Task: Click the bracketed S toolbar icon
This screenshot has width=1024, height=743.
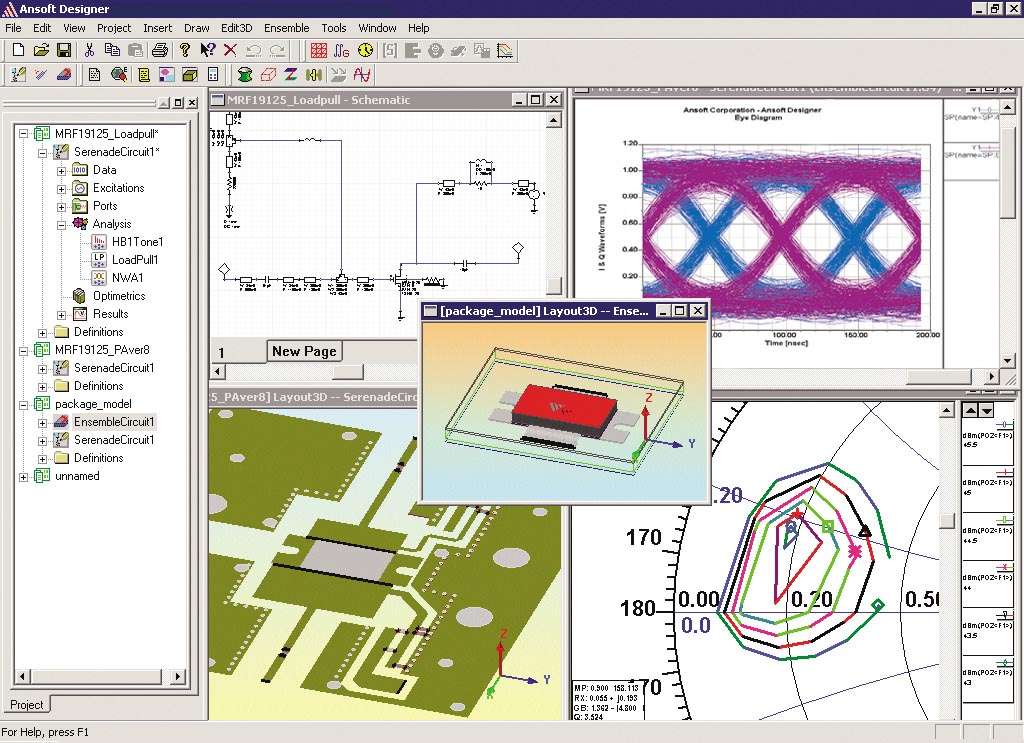Action: coord(390,50)
